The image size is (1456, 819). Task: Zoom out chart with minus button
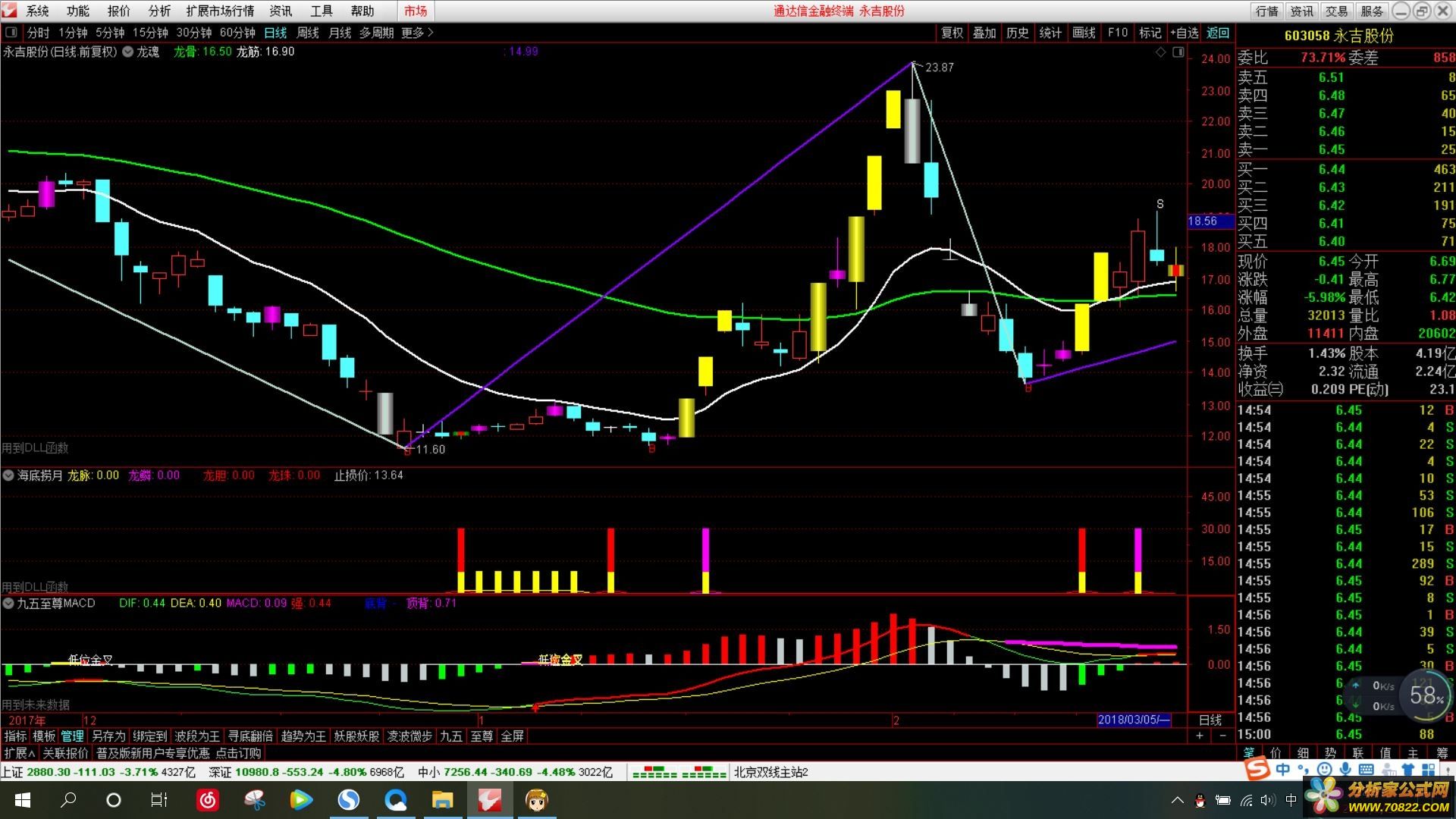pos(1222,736)
